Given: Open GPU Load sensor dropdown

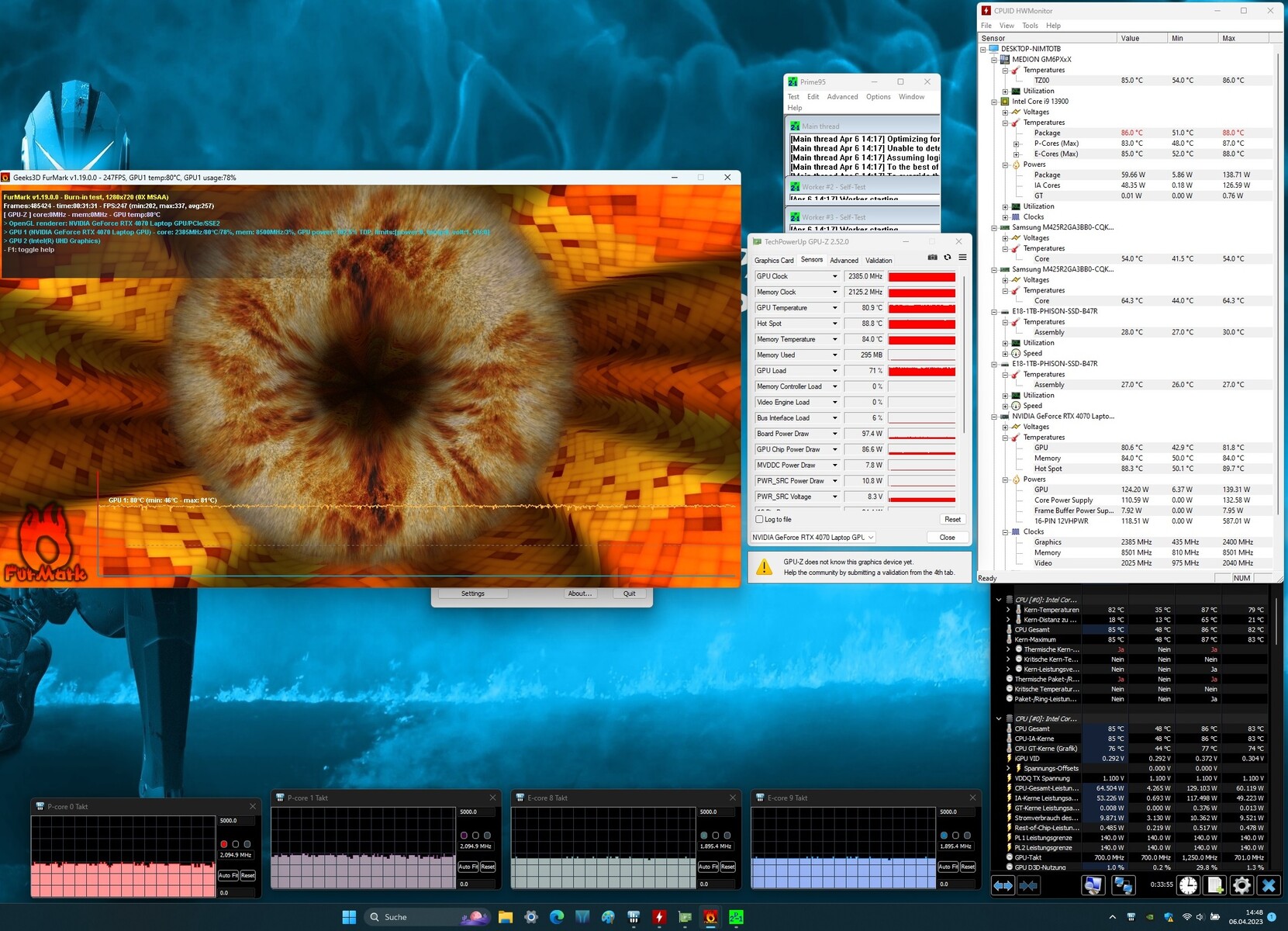Looking at the screenshot, I should tap(835, 371).
